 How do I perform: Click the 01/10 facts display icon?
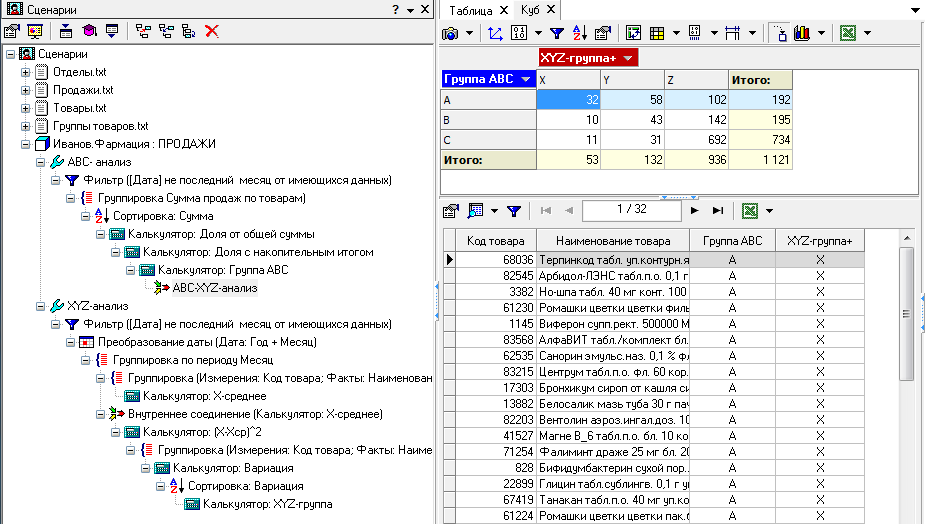[x=519, y=33]
